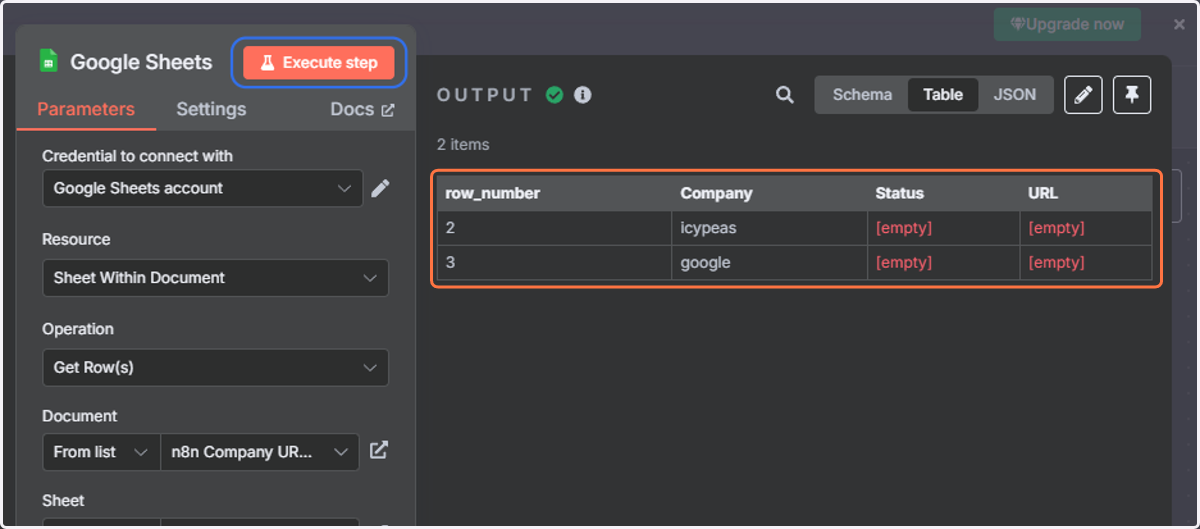
Task: Pick document n8n Company UR... dropdown
Action: 259,452
